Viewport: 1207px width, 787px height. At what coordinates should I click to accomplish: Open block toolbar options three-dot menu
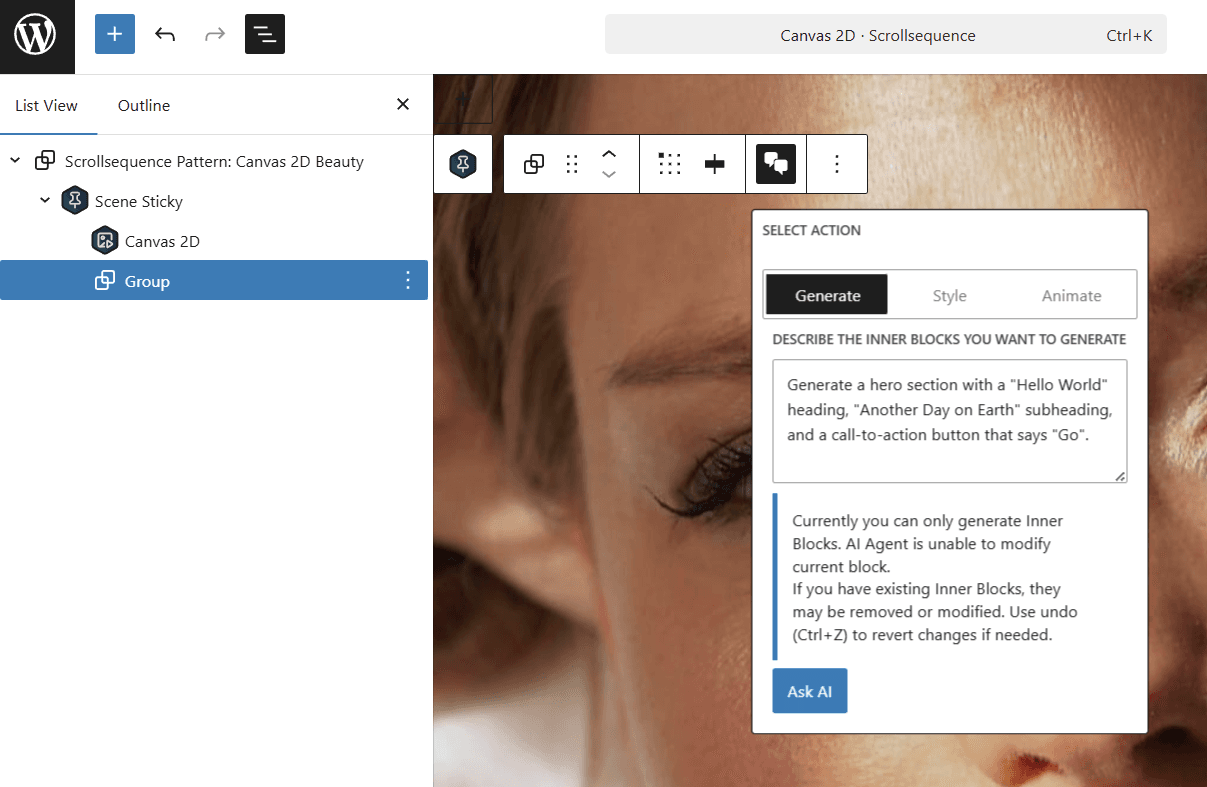(837, 164)
